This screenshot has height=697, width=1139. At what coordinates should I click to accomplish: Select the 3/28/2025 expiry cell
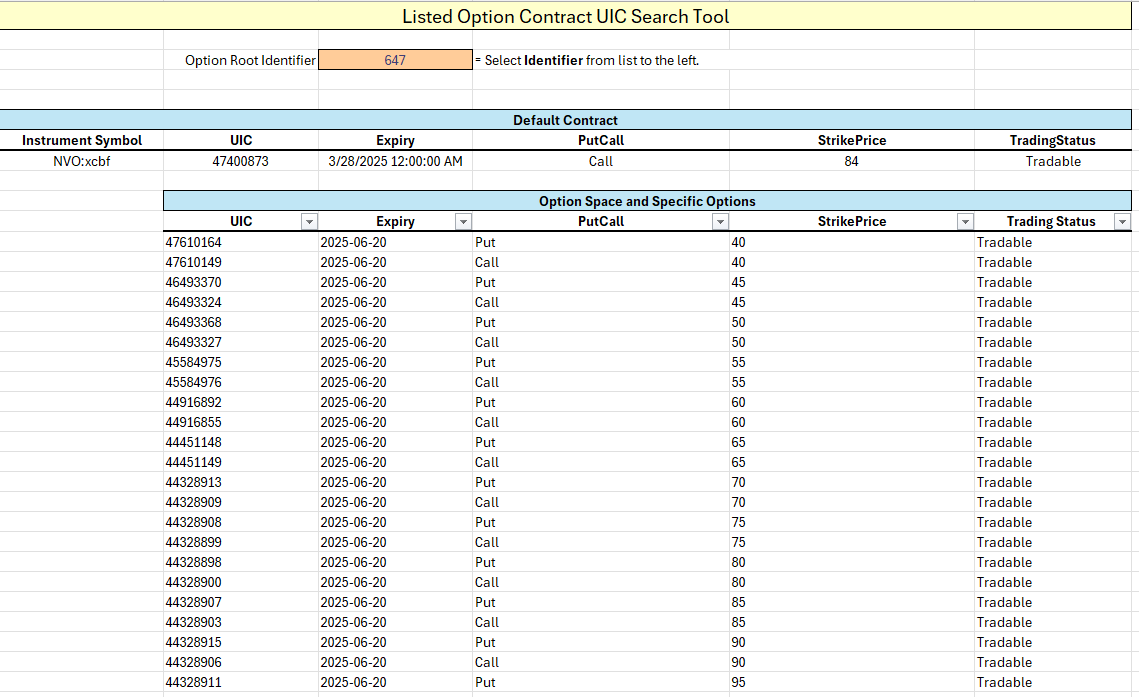[x=395, y=161]
